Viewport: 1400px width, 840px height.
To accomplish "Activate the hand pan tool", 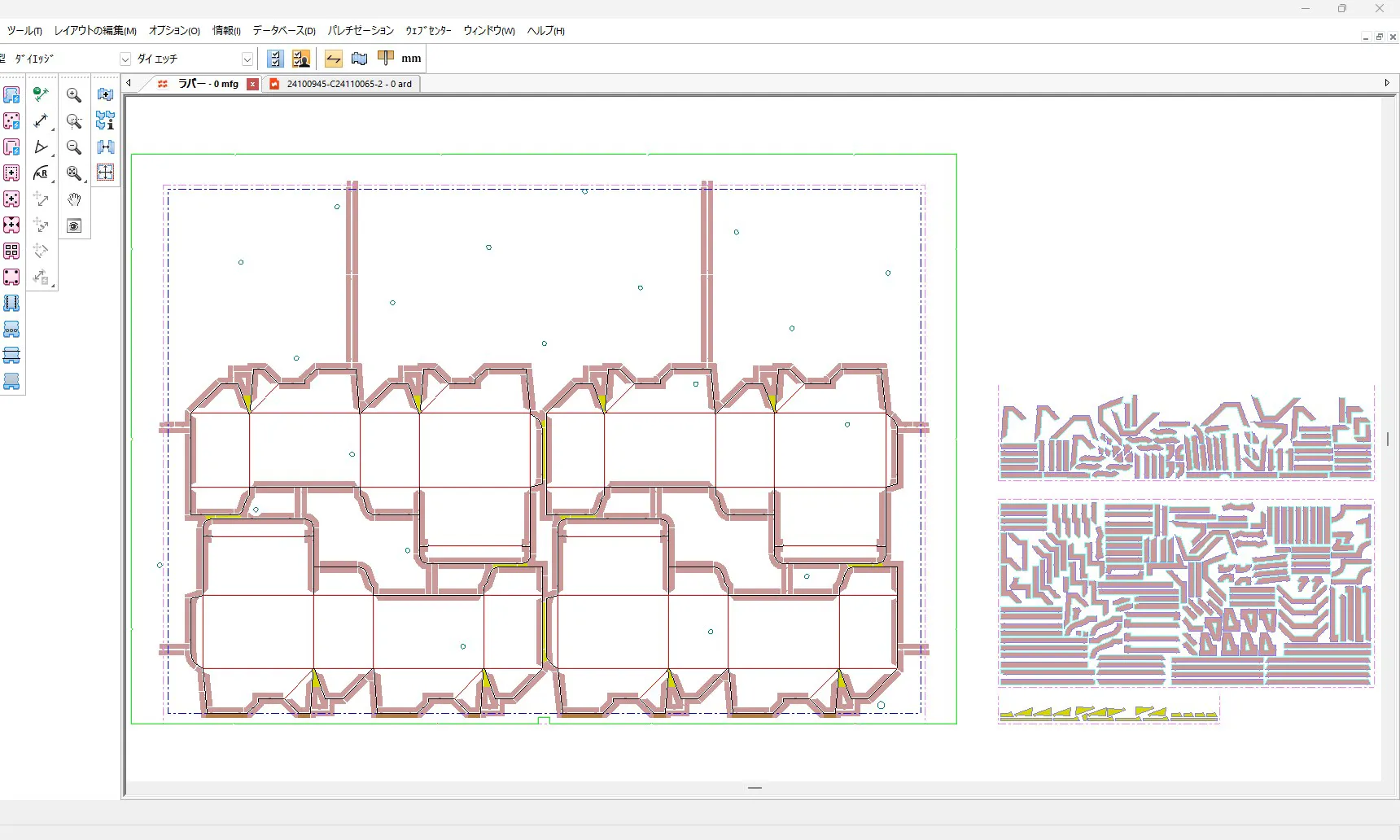I will point(74,199).
